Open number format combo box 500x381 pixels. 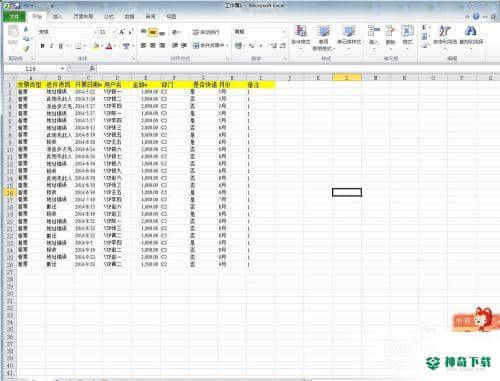click(x=260, y=32)
